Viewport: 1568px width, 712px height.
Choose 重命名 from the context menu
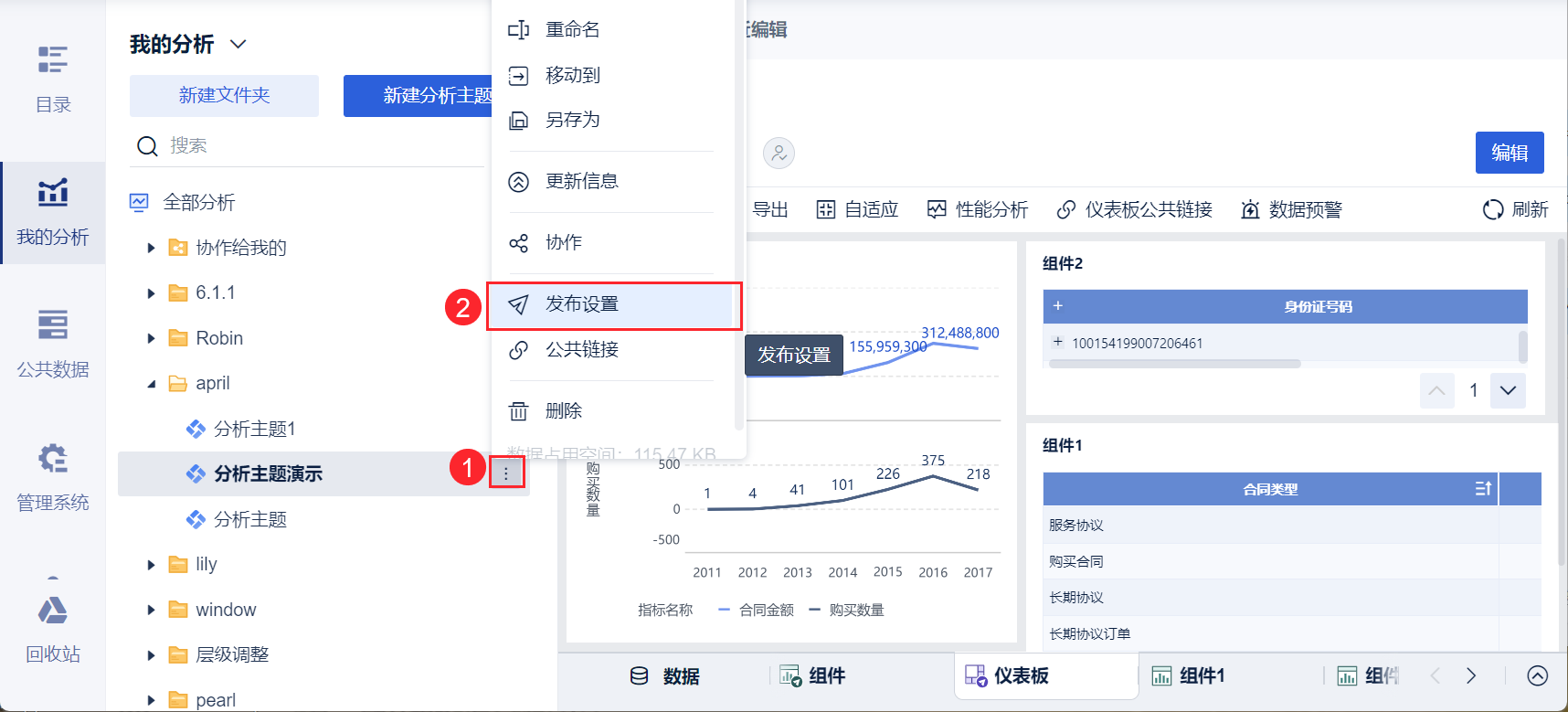pos(612,29)
